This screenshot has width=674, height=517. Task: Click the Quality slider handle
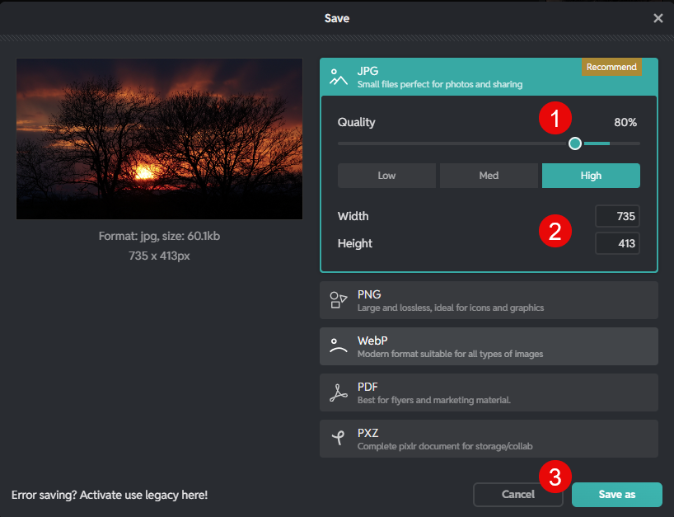[x=575, y=143]
